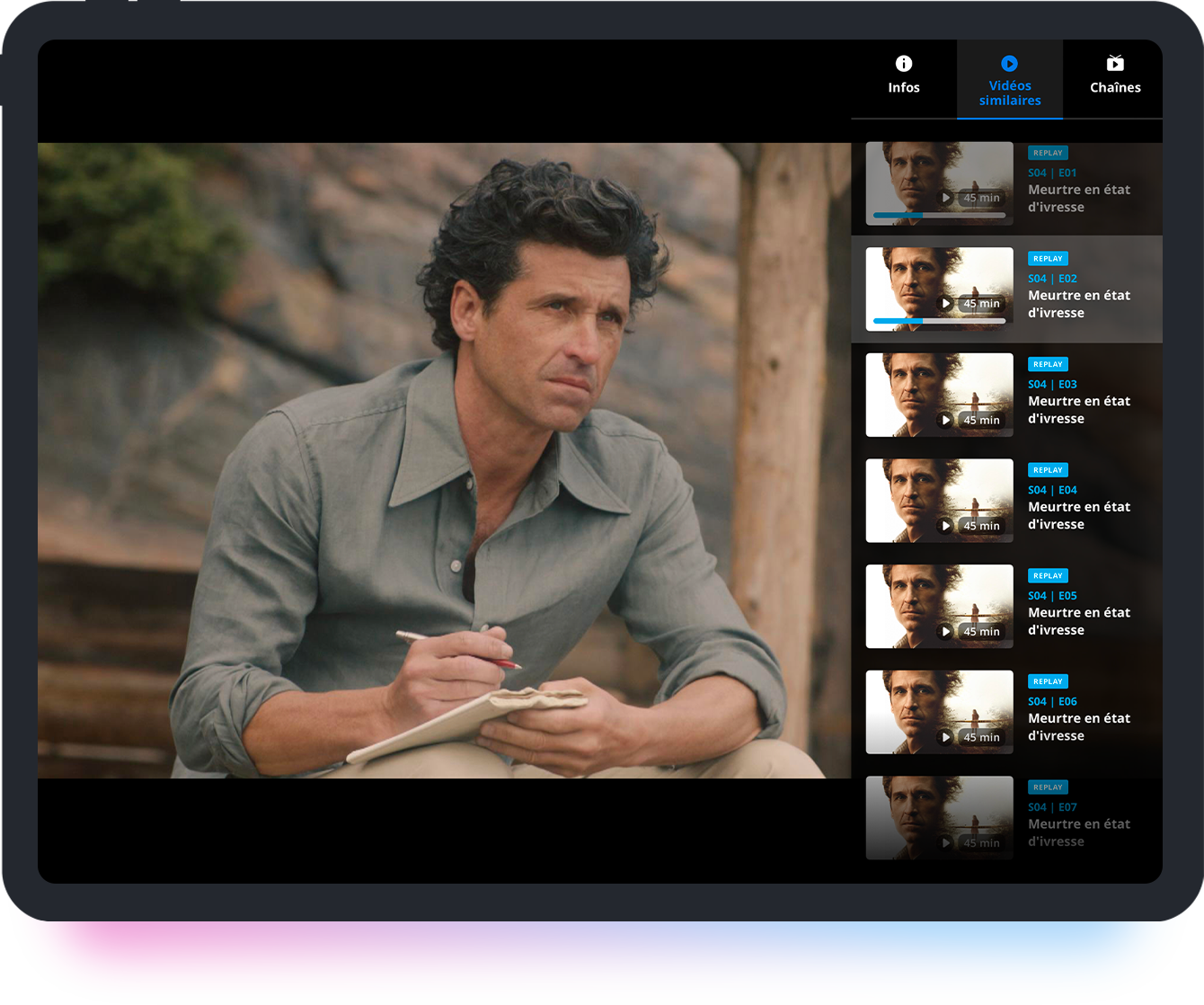Click E01 title 'Meurtre en état d'ivresse'
1204x1005 pixels.
click(x=1079, y=199)
